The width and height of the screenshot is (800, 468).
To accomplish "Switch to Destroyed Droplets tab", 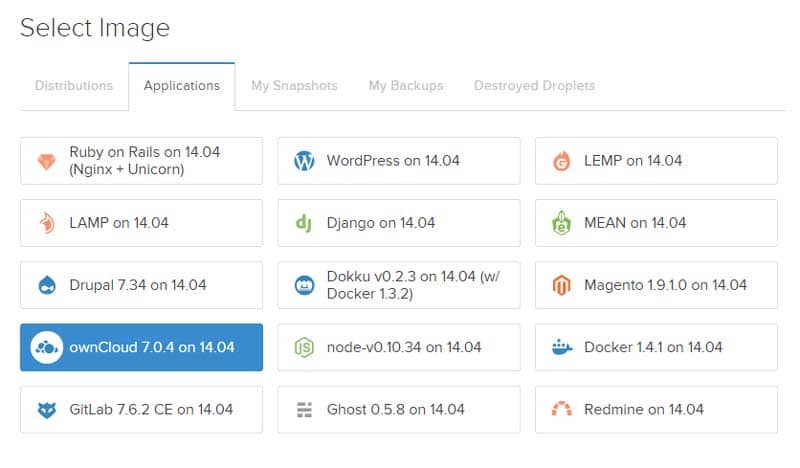I will coord(535,86).
